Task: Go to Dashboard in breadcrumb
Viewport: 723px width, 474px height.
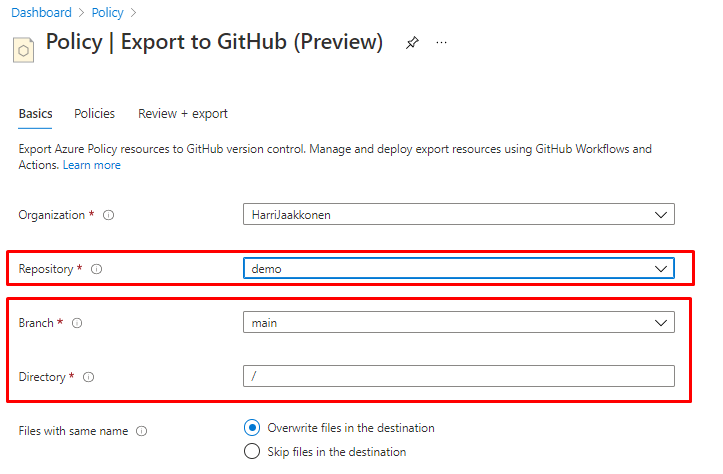Action: (41, 13)
